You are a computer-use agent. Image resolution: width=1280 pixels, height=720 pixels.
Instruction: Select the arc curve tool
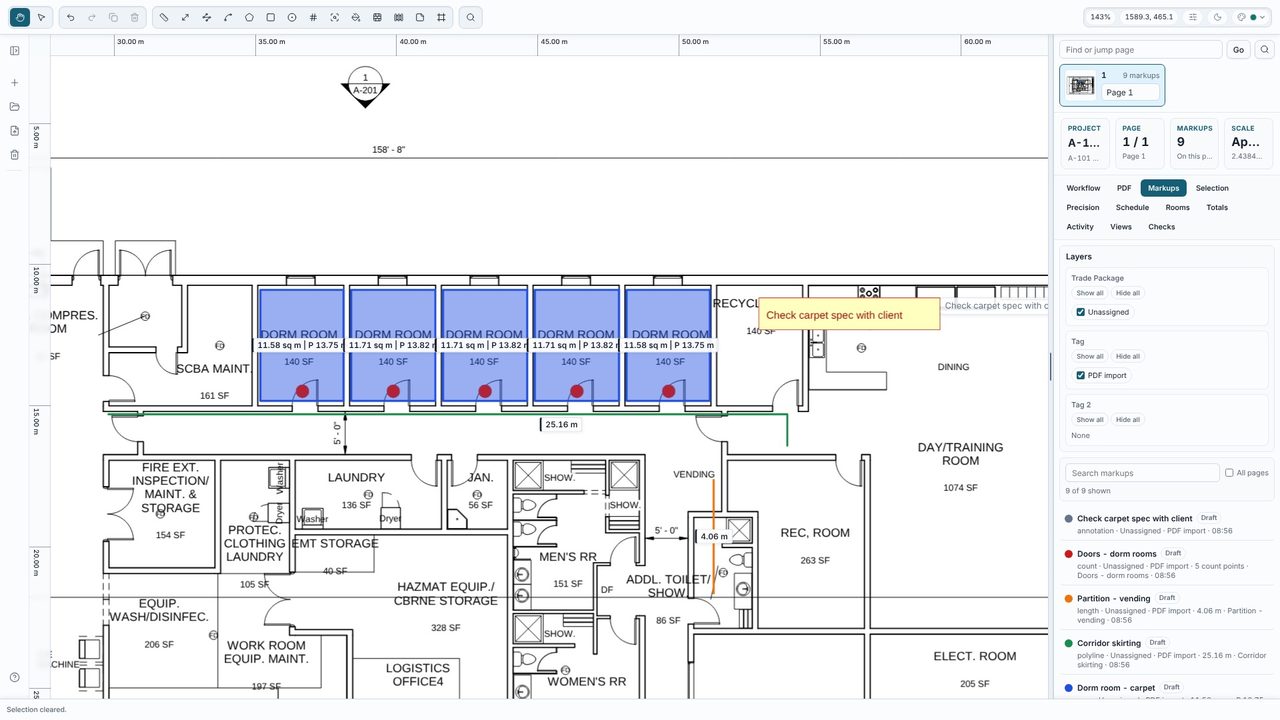click(x=228, y=17)
